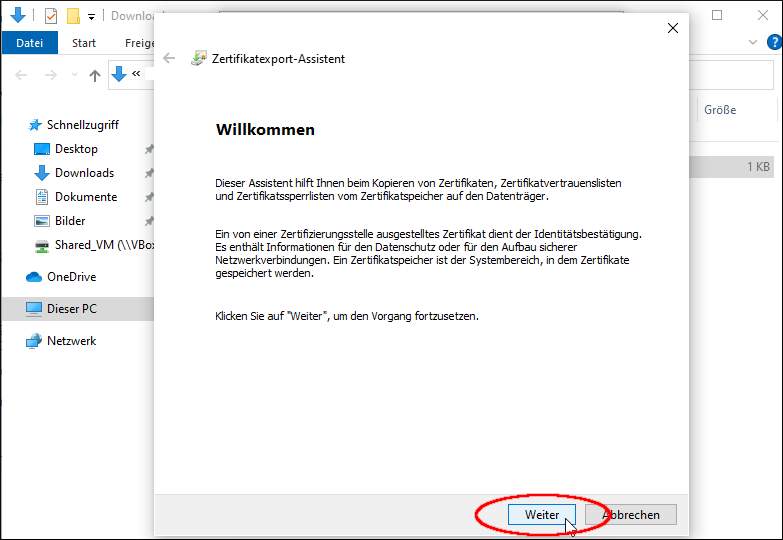The image size is (783, 540).
Task: Click the Shared_VM drive icon
Action: click(x=42, y=245)
